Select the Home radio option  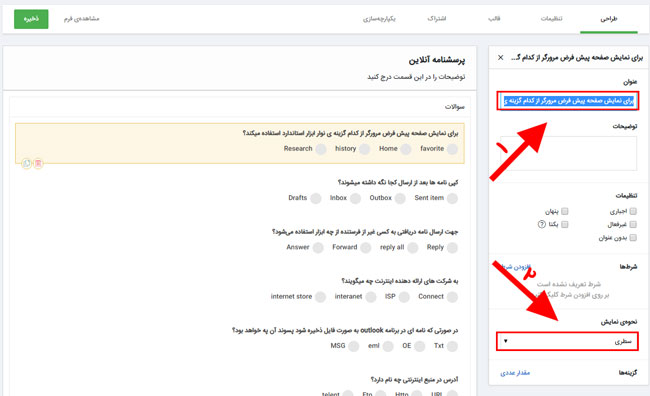coord(406,149)
